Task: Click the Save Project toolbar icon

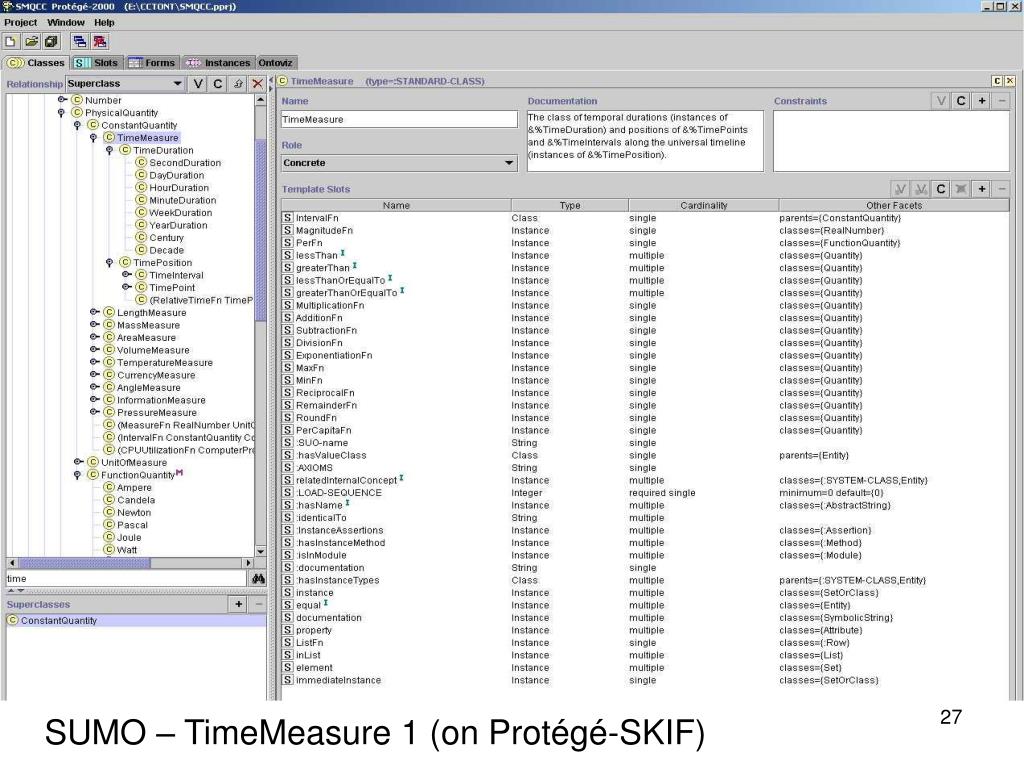Action: pyautogui.click(x=51, y=42)
